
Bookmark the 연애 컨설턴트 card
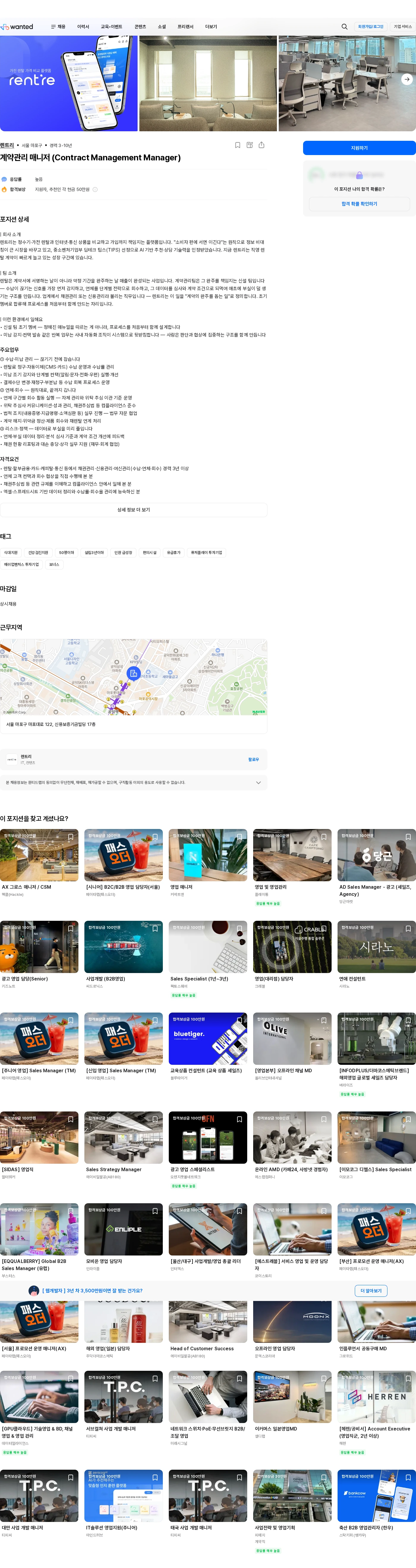[408, 929]
